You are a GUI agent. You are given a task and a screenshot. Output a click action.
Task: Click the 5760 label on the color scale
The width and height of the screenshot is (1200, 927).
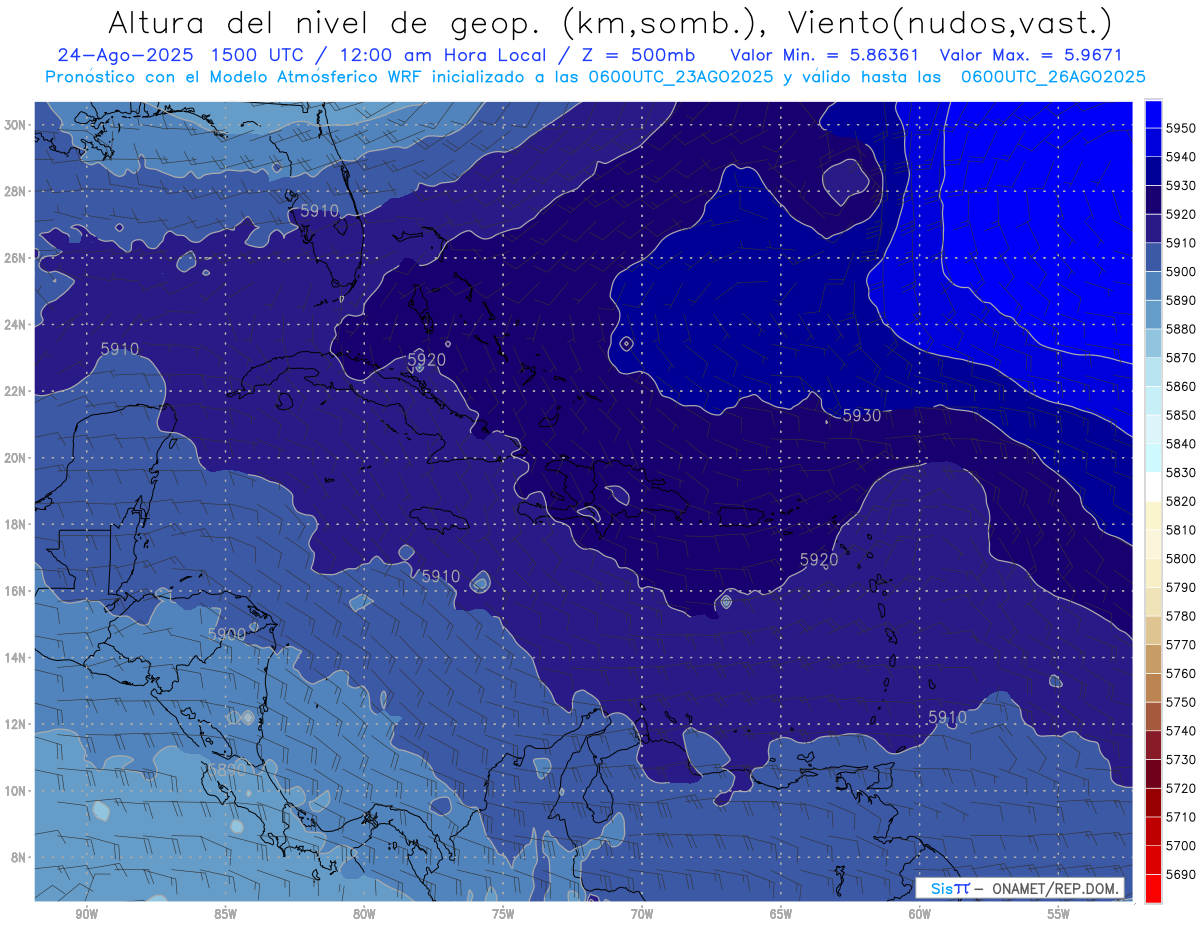pyautogui.click(x=1181, y=673)
